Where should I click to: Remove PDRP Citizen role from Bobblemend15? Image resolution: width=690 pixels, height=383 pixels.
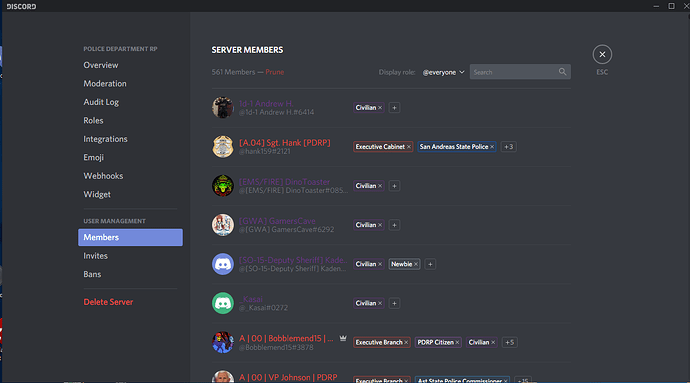click(457, 342)
